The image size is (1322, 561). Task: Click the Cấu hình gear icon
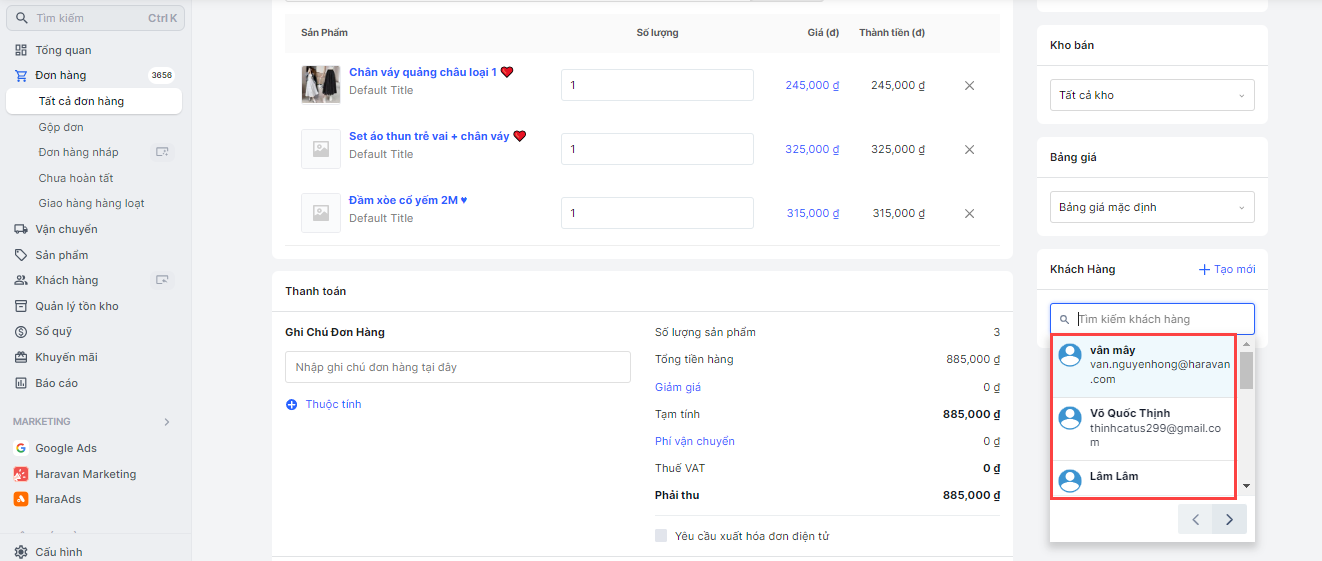pos(21,552)
